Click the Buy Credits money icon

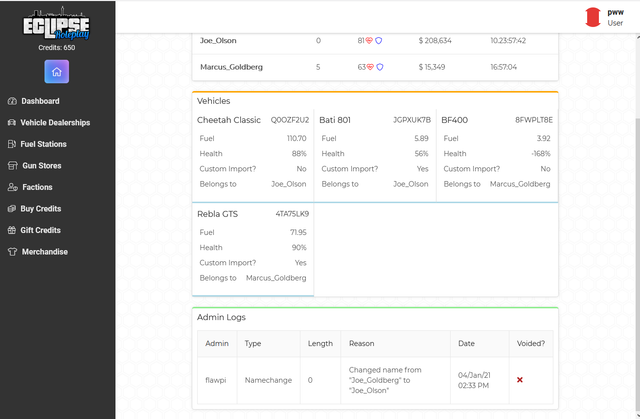(x=12, y=208)
